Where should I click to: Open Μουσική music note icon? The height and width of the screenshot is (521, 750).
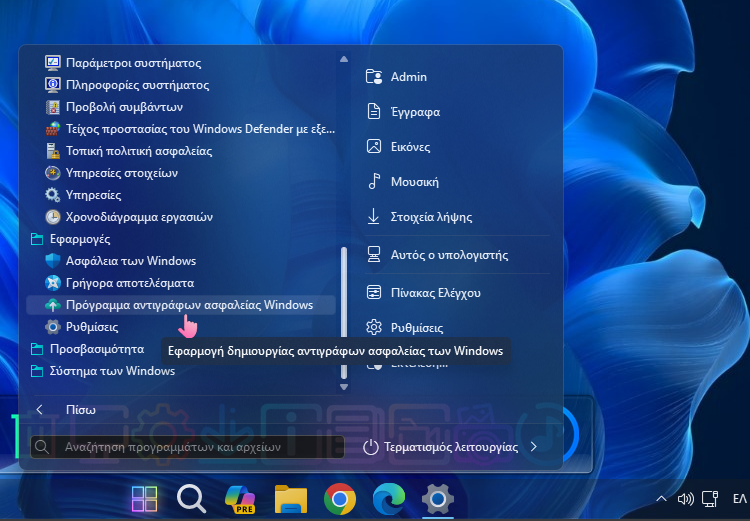click(374, 181)
